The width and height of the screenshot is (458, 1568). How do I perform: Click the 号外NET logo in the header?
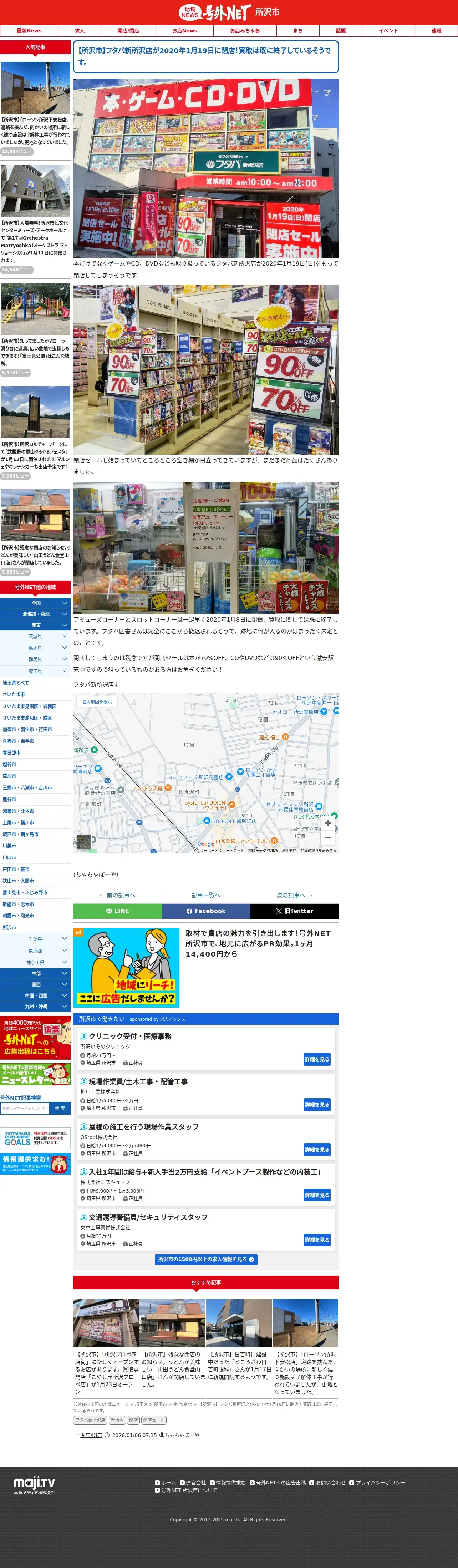click(215, 12)
